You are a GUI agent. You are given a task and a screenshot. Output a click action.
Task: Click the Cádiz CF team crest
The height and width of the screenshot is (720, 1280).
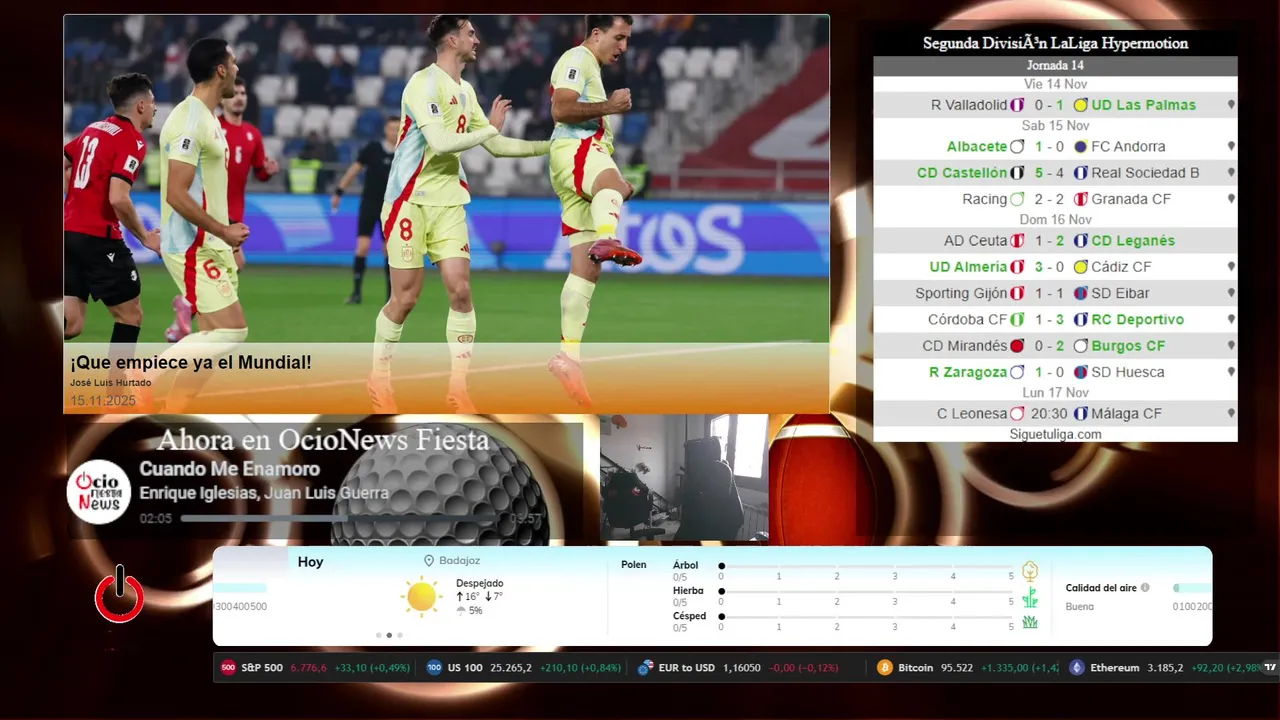click(x=1080, y=267)
